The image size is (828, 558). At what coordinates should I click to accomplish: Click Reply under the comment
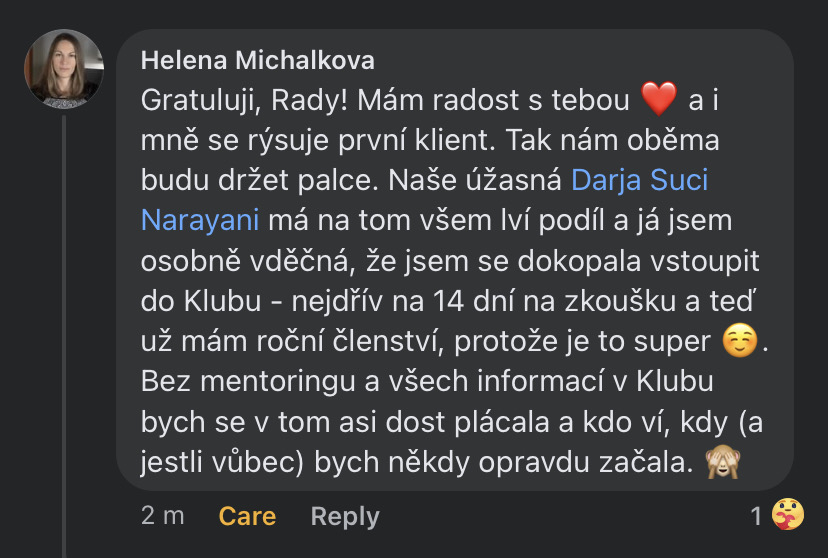(x=345, y=516)
